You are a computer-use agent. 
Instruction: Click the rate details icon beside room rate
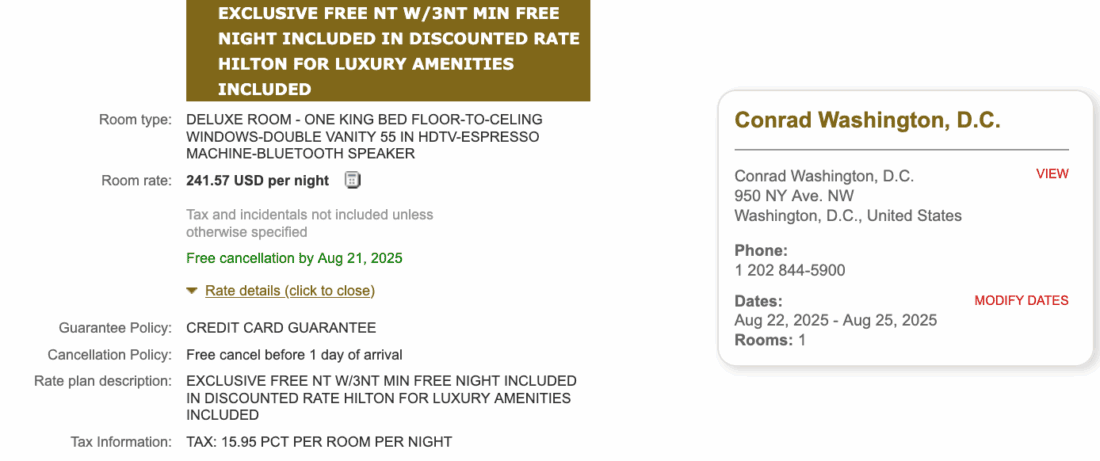pyautogui.click(x=352, y=180)
